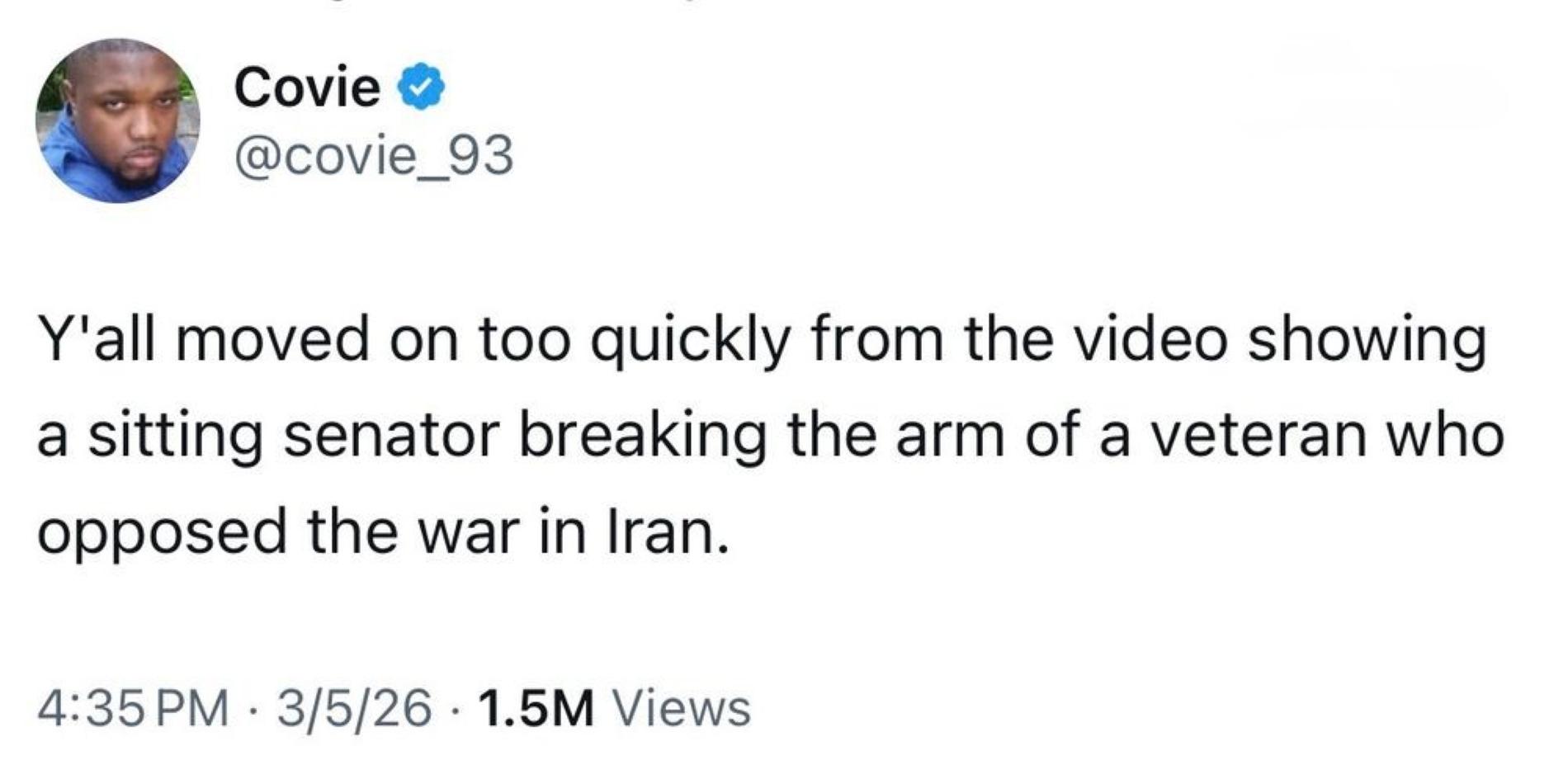The image size is (1568, 765).
Task: Click the word "senator" in the tweet
Action: click(392, 436)
